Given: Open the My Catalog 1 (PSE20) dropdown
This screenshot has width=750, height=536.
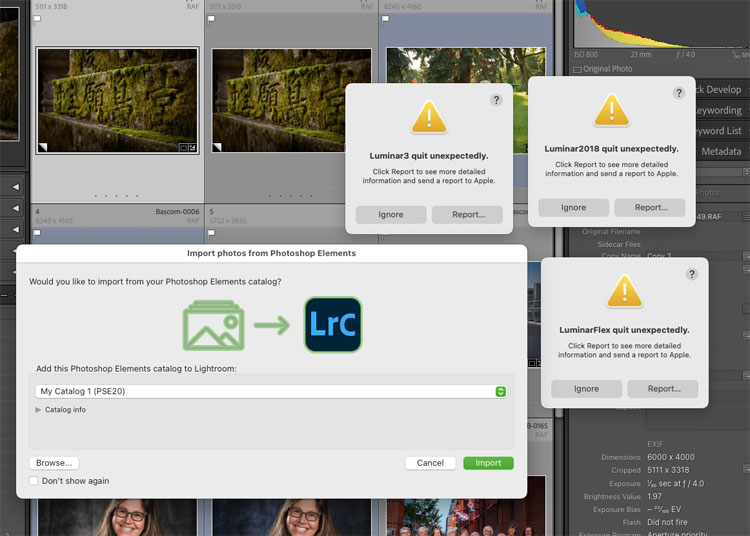Looking at the screenshot, I should 271,392.
